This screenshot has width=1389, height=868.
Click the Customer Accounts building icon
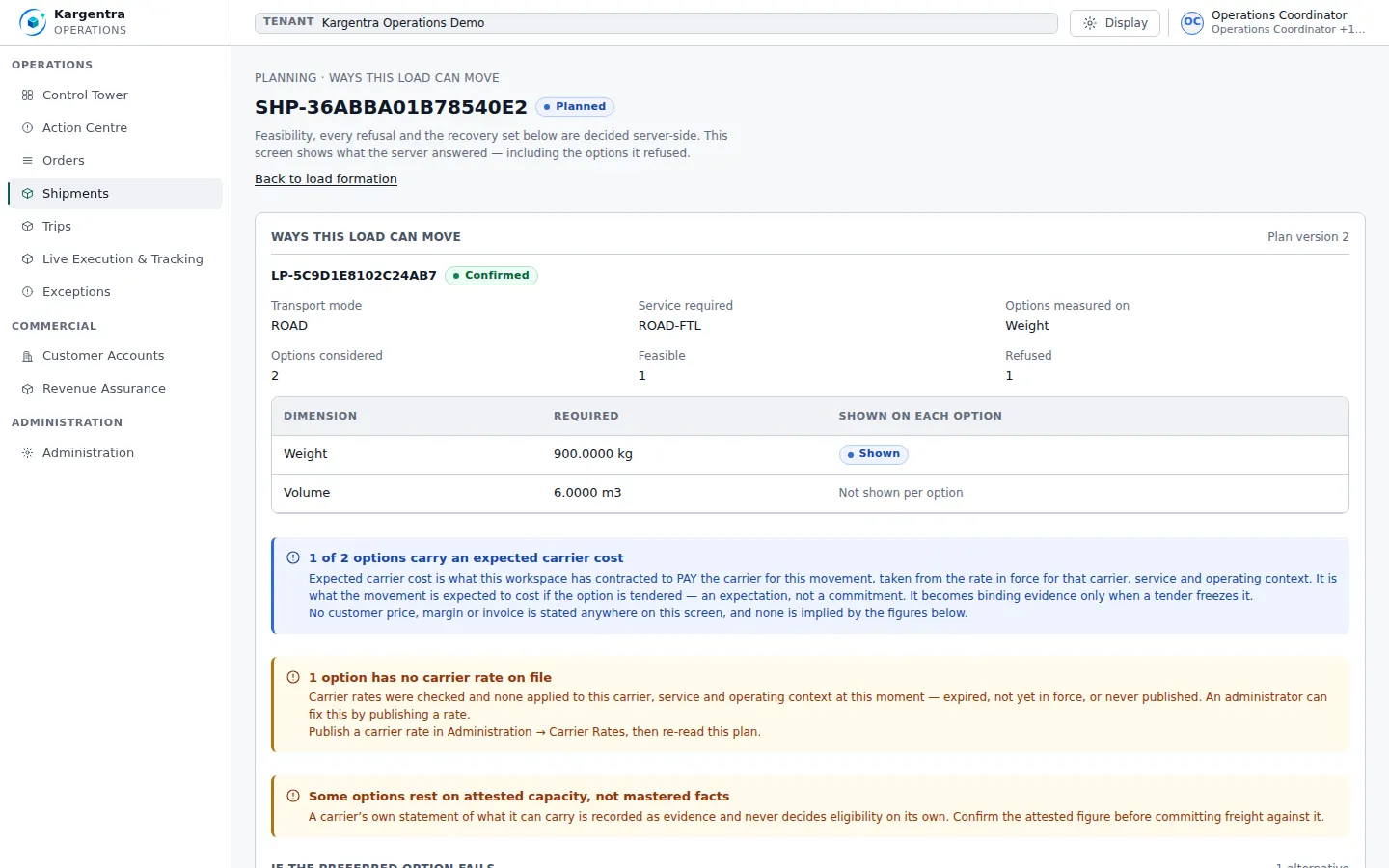[x=27, y=356]
